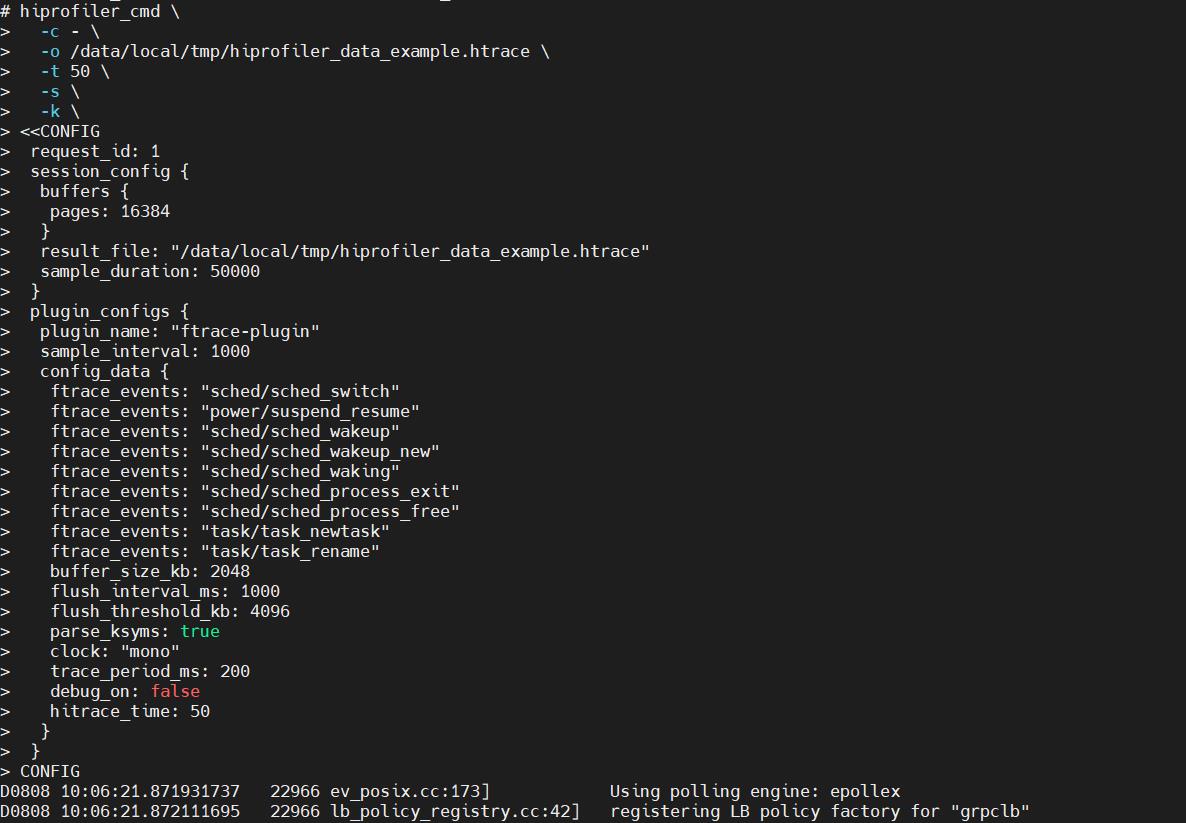The image size is (1186, 823).
Task: Click the "sched/sched_process_exit" event entry
Action: click(x=330, y=491)
